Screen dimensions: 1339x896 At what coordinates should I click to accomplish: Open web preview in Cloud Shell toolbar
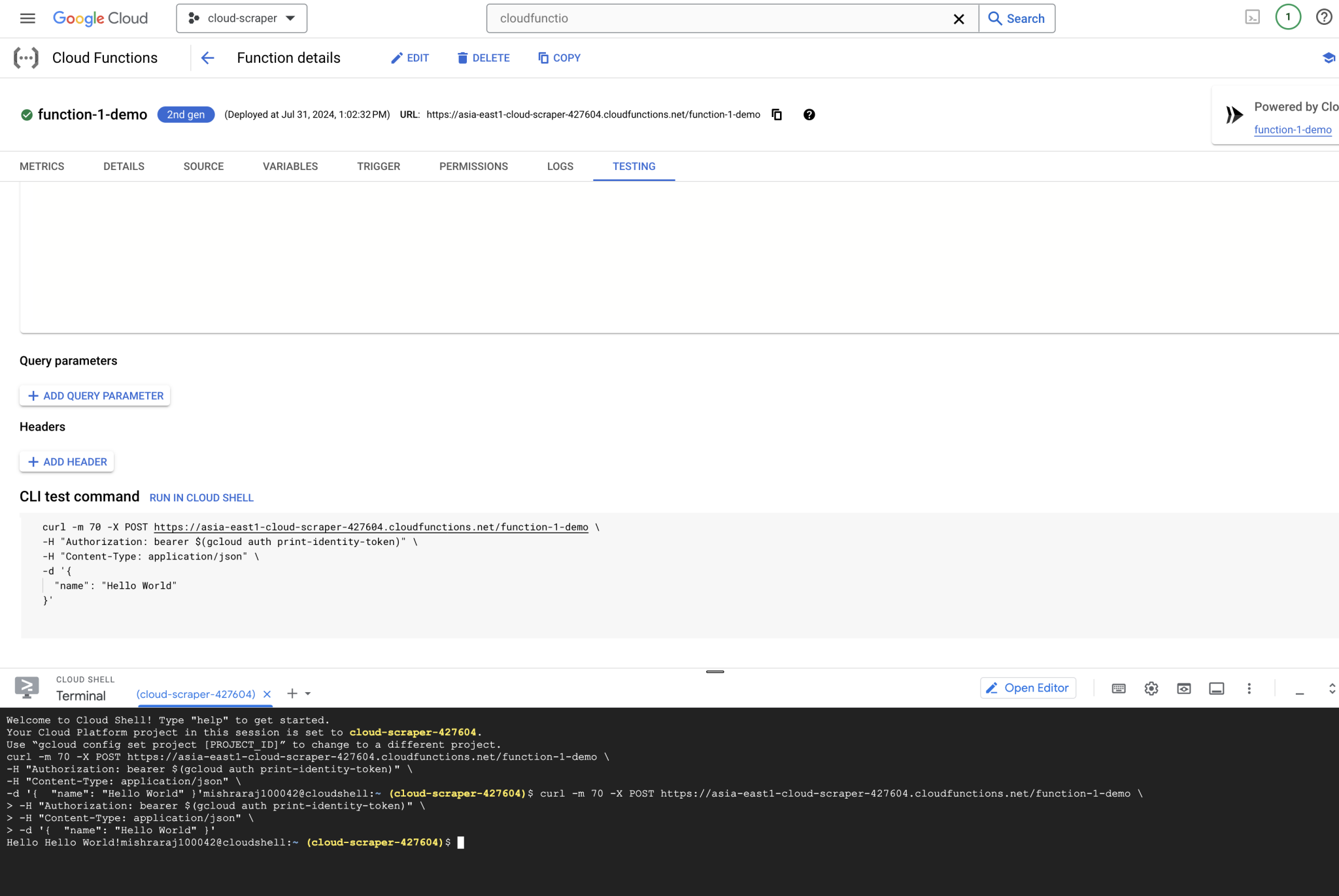point(1184,688)
